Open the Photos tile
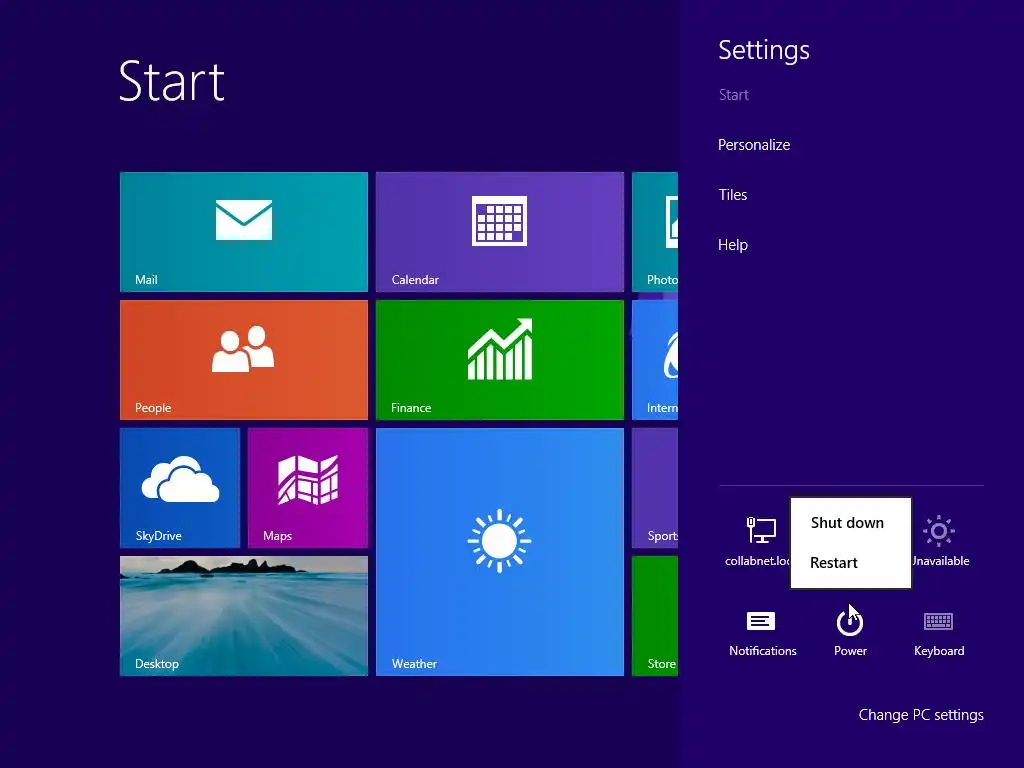This screenshot has height=768, width=1024. pyautogui.click(x=655, y=232)
